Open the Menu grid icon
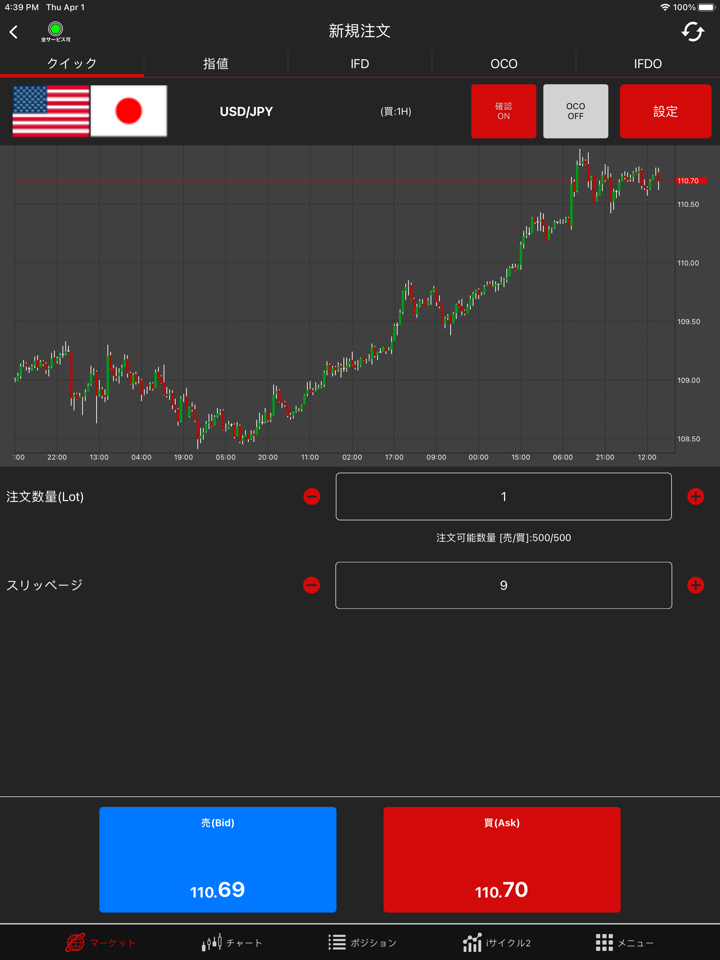This screenshot has height=960, width=720. (x=604, y=942)
